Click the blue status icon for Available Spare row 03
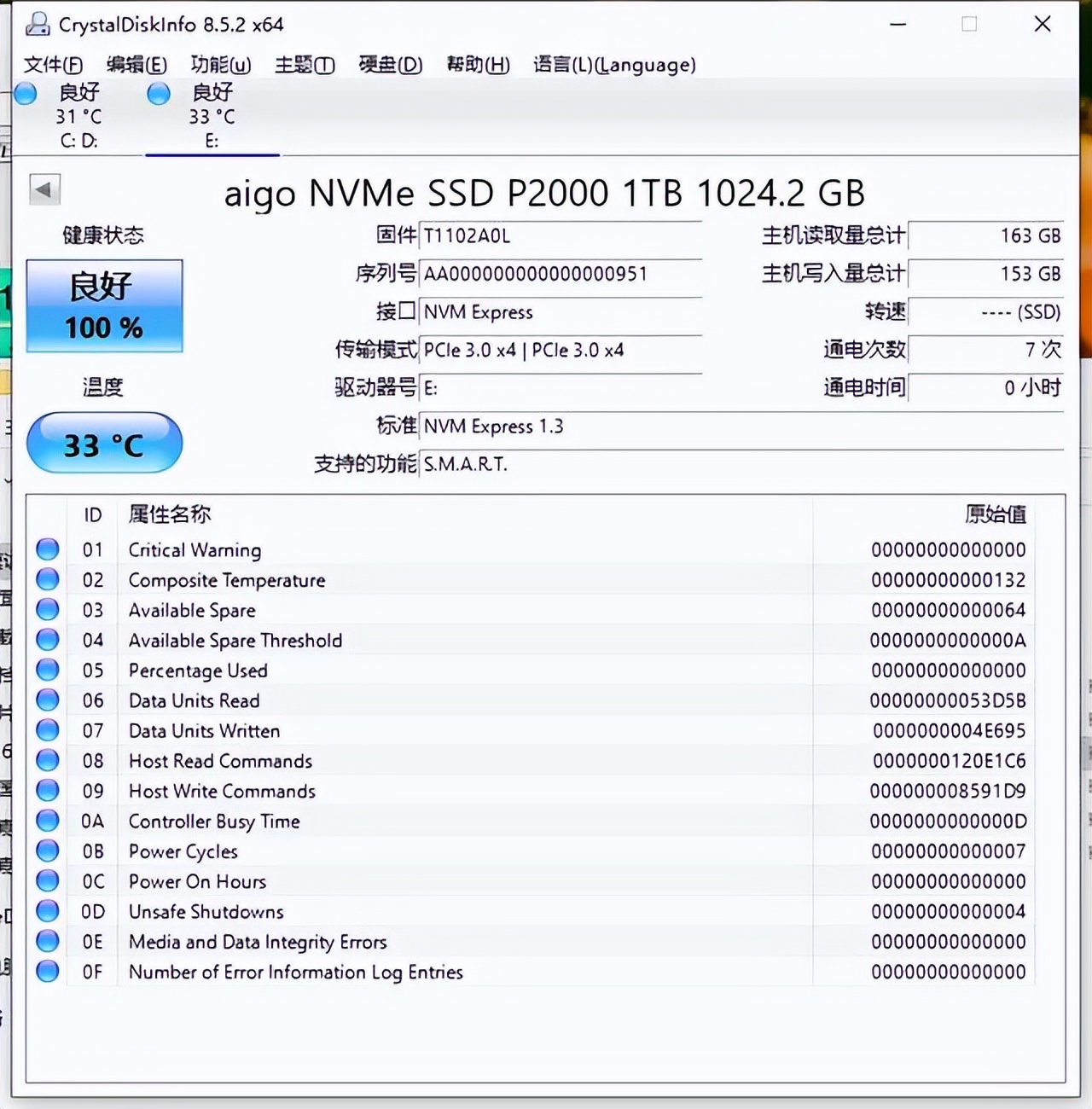This screenshot has width=1092, height=1109. pos(48,609)
